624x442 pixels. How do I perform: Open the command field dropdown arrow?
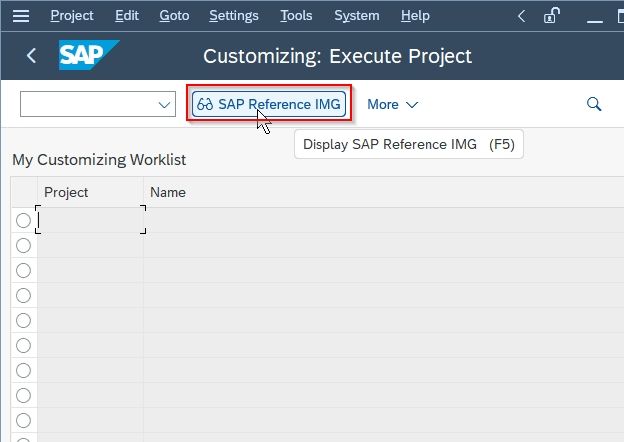164,105
